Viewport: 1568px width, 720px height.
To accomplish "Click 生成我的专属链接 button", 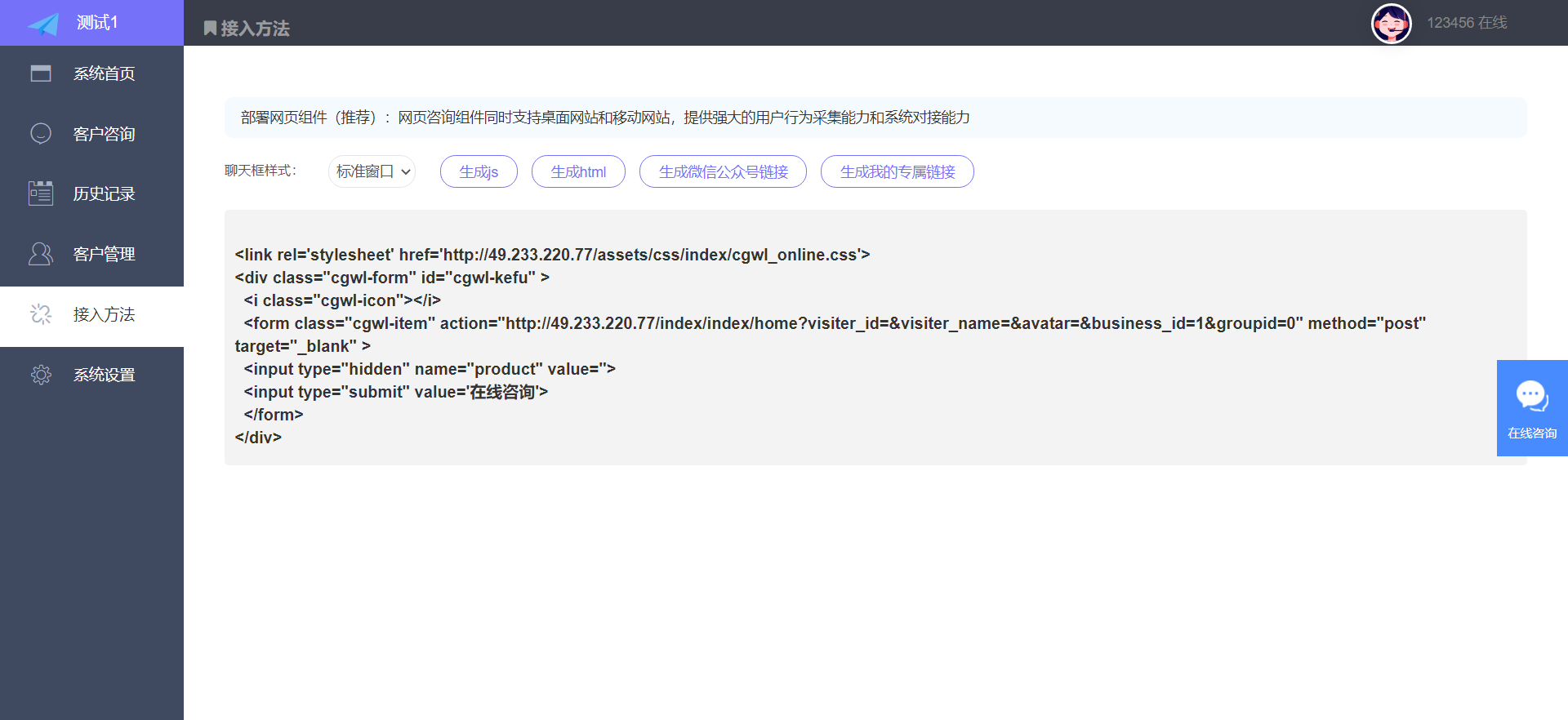I will [897, 171].
